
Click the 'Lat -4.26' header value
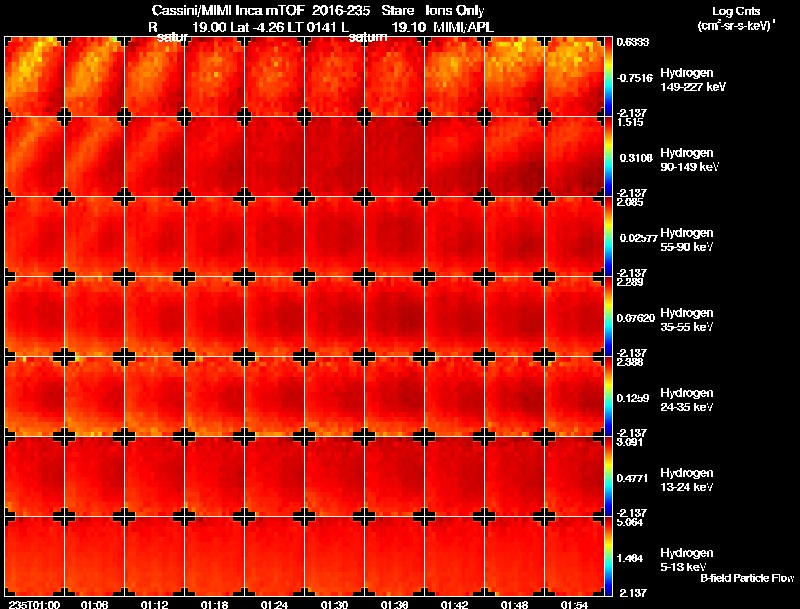click(x=258, y=27)
